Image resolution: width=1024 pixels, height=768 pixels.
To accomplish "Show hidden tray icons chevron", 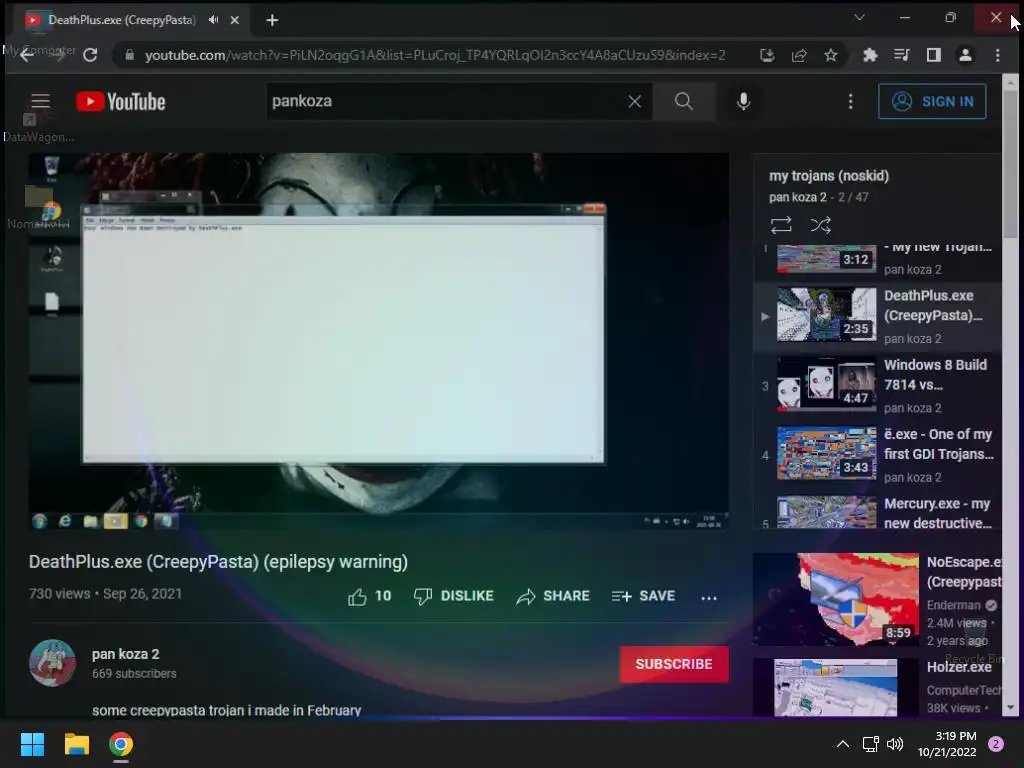I will click(x=843, y=744).
